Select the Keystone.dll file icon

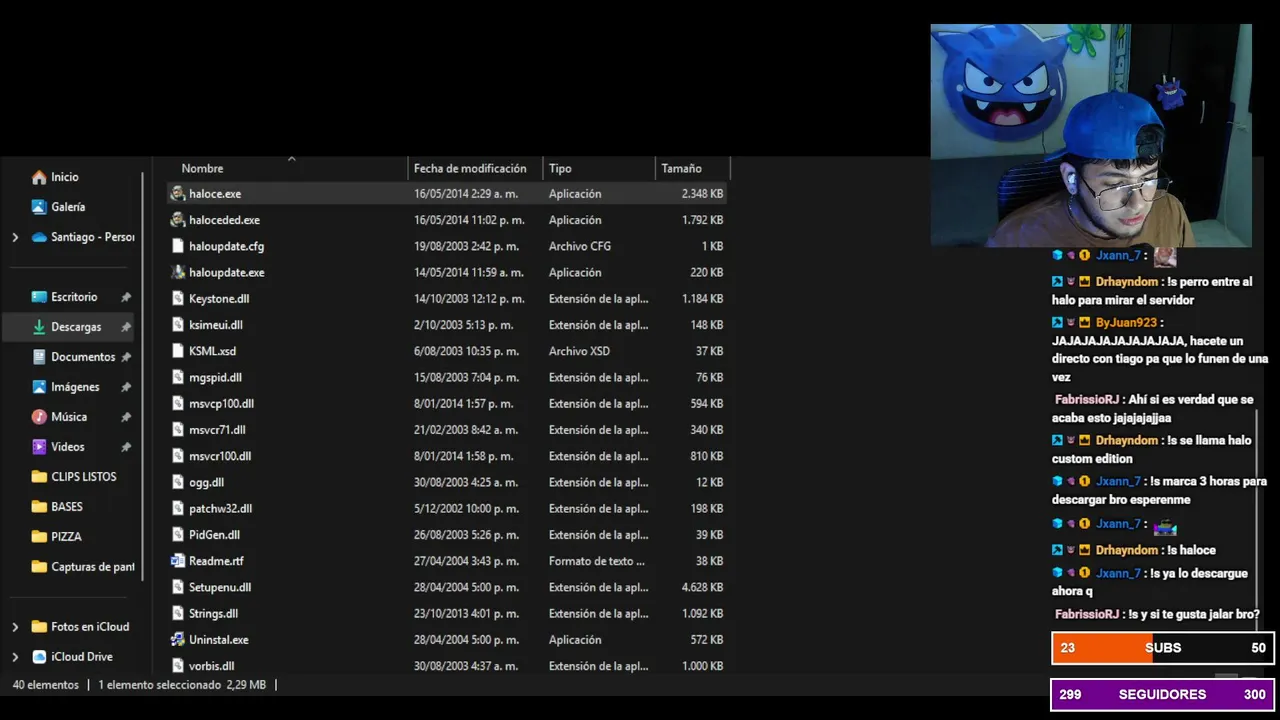(x=178, y=299)
